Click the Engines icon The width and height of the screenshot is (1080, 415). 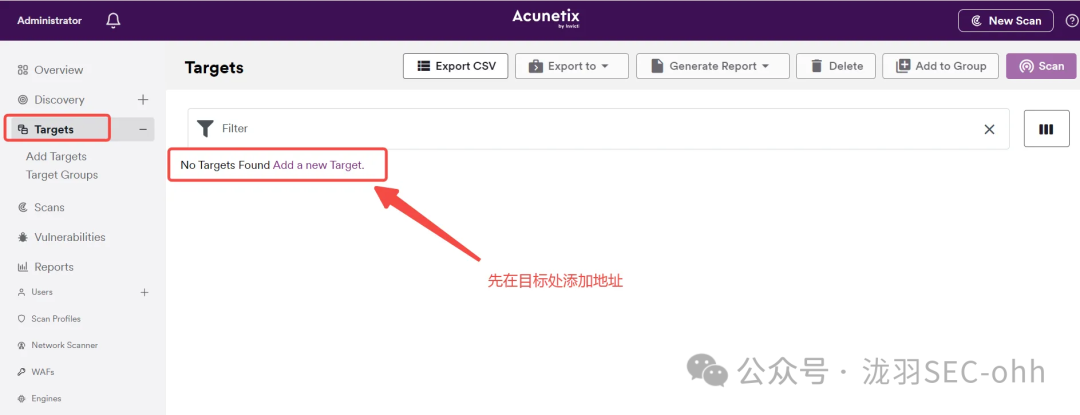click(x=21, y=398)
